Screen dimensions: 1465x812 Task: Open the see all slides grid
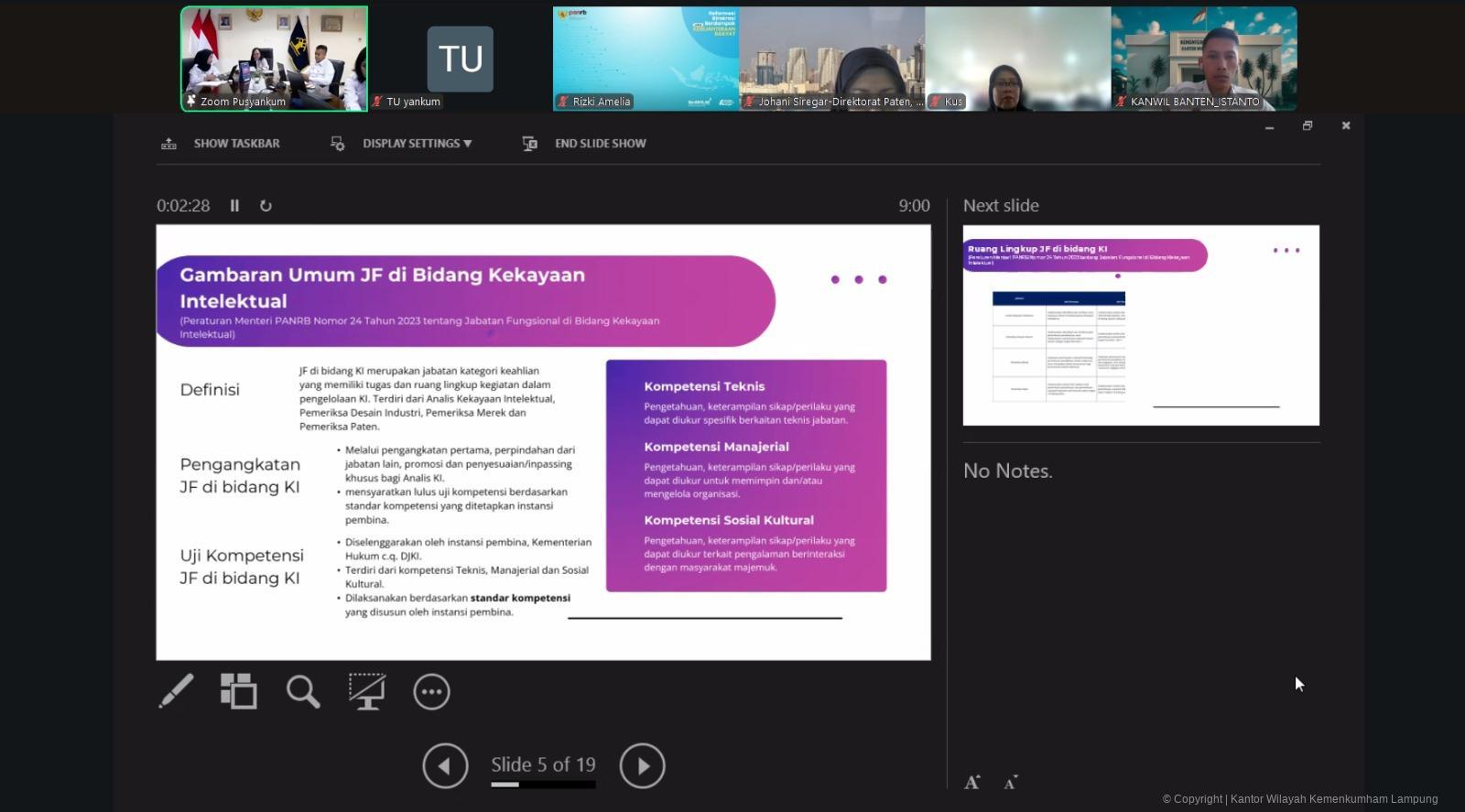click(x=239, y=691)
